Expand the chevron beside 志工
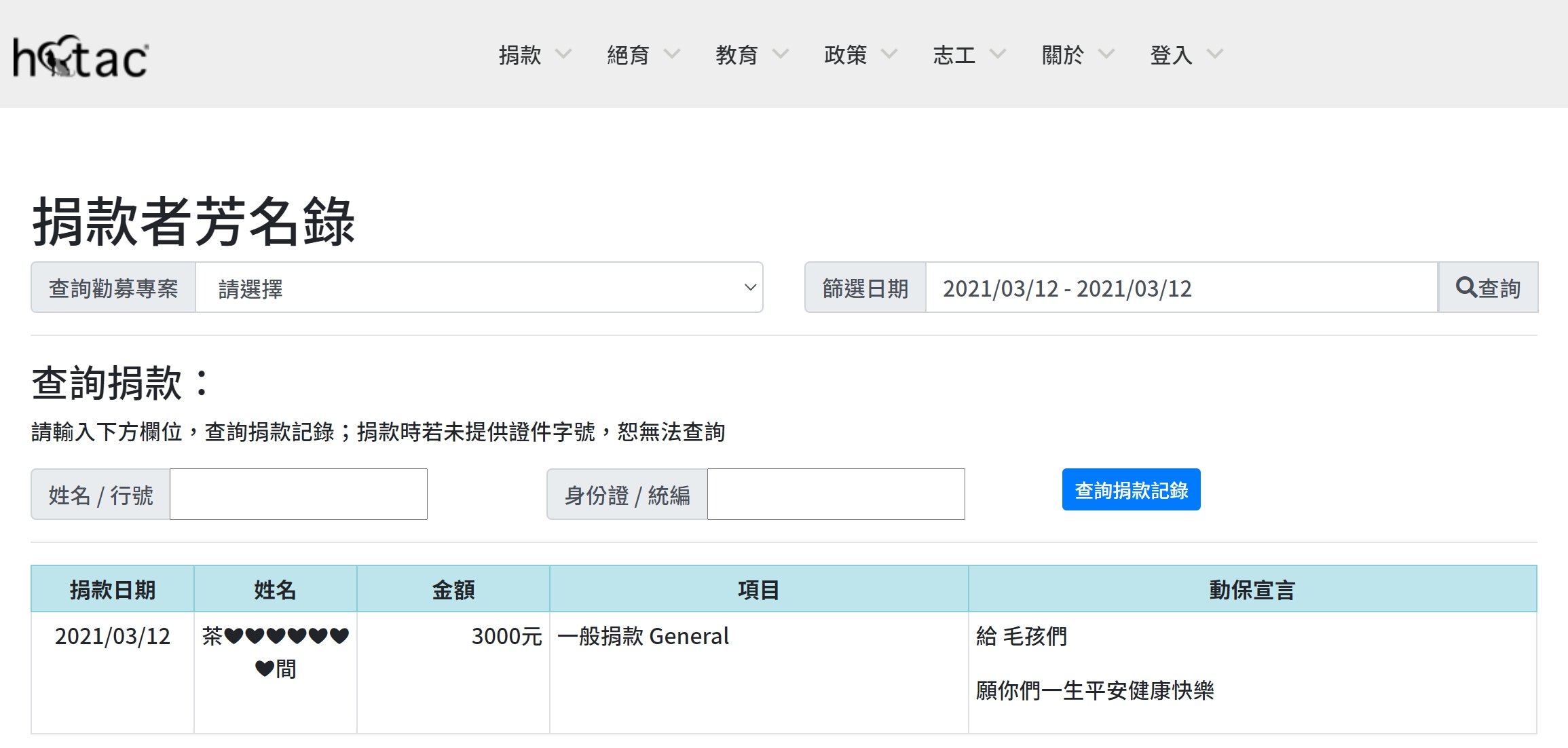1568x748 pixels. [x=998, y=54]
